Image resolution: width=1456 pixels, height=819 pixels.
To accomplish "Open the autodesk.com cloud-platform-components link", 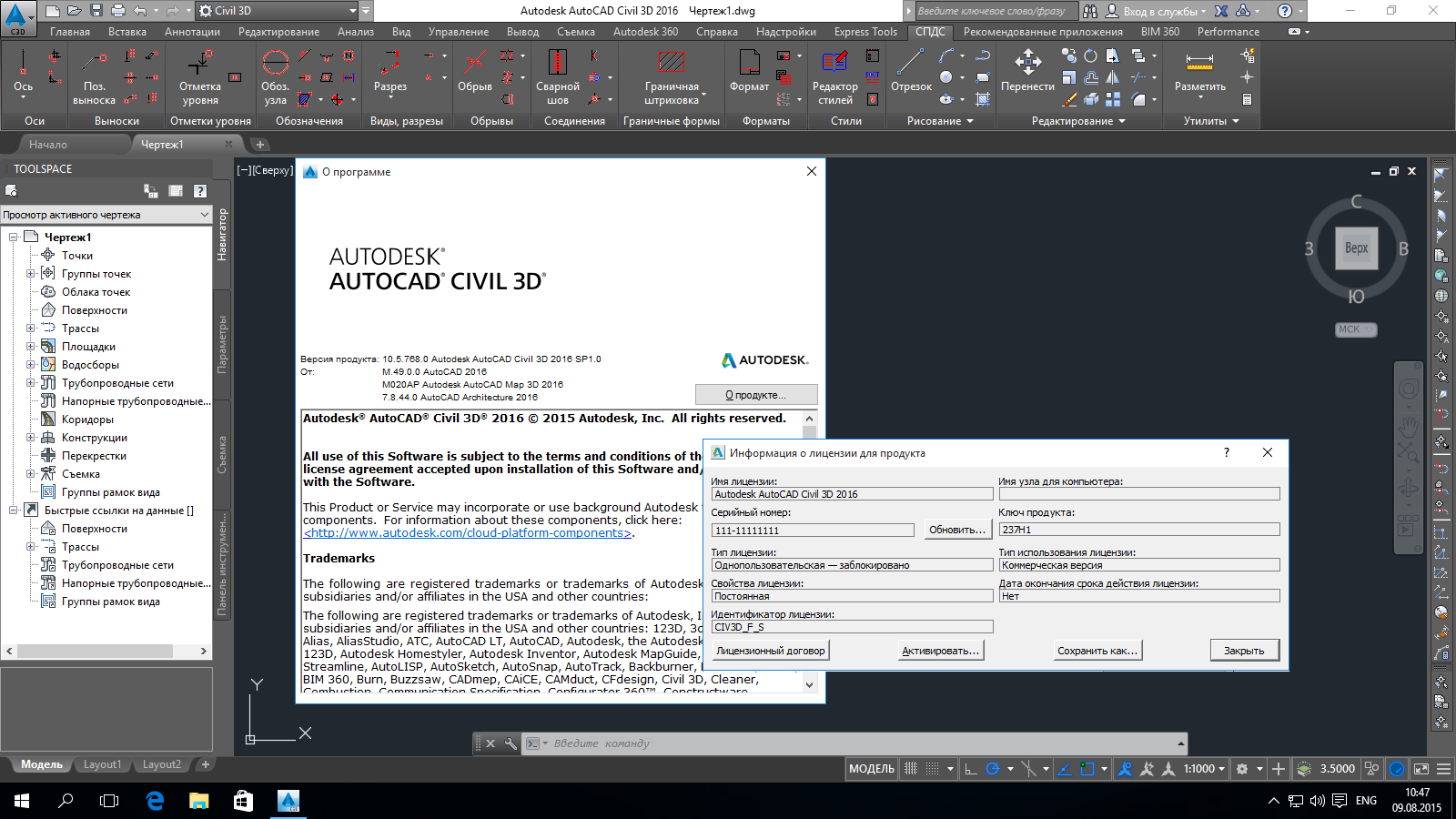I will coord(469,533).
